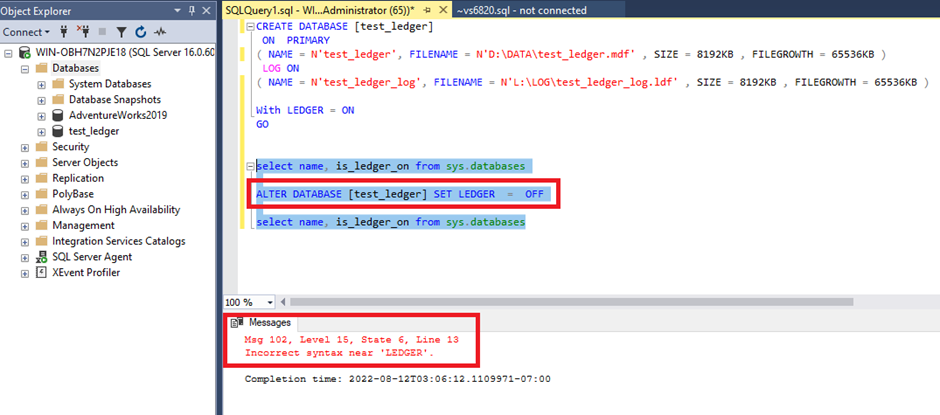Collapse the Databases folder node

click(x=25, y=68)
